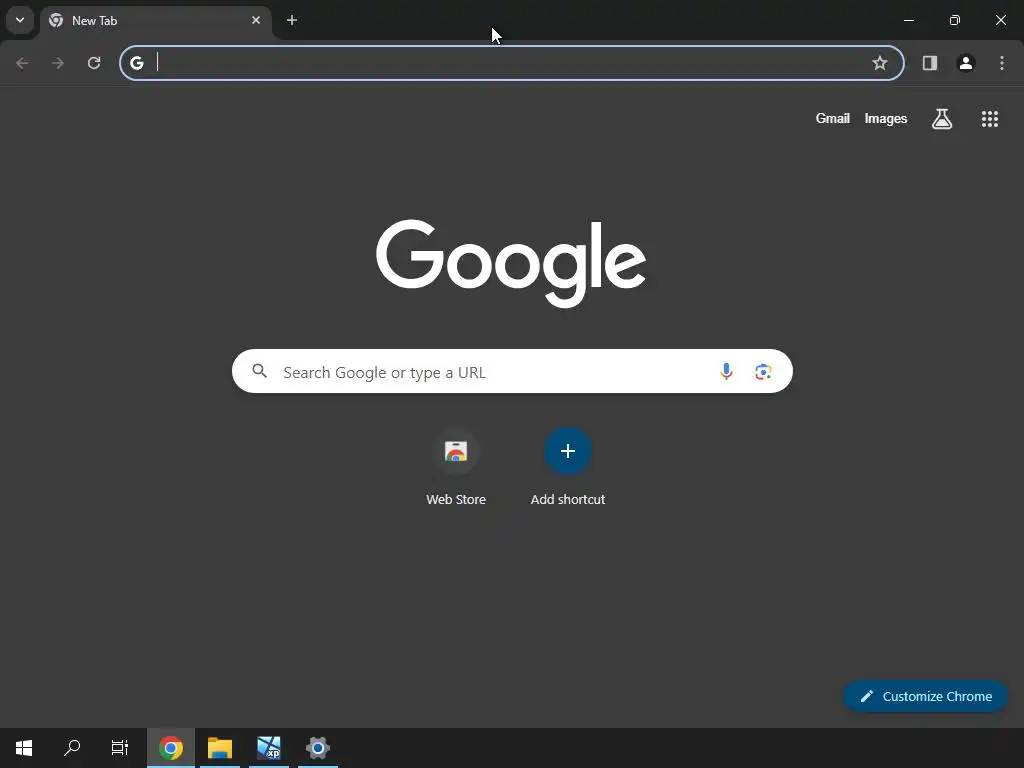Go back with the back arrow
The width and height of the screenshot is (1024, 768).
[x=22, y=63]
